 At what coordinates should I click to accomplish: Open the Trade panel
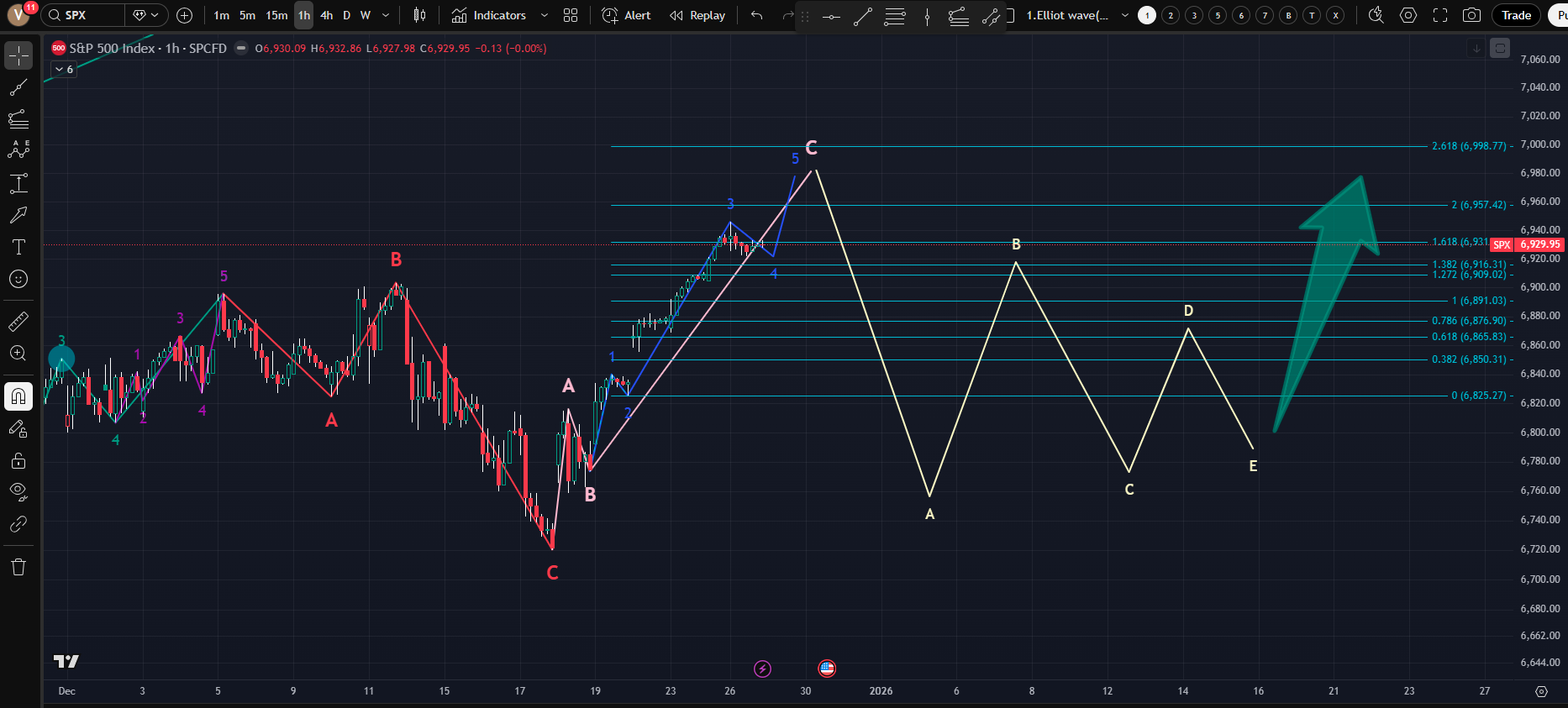tap(1517, 15)
